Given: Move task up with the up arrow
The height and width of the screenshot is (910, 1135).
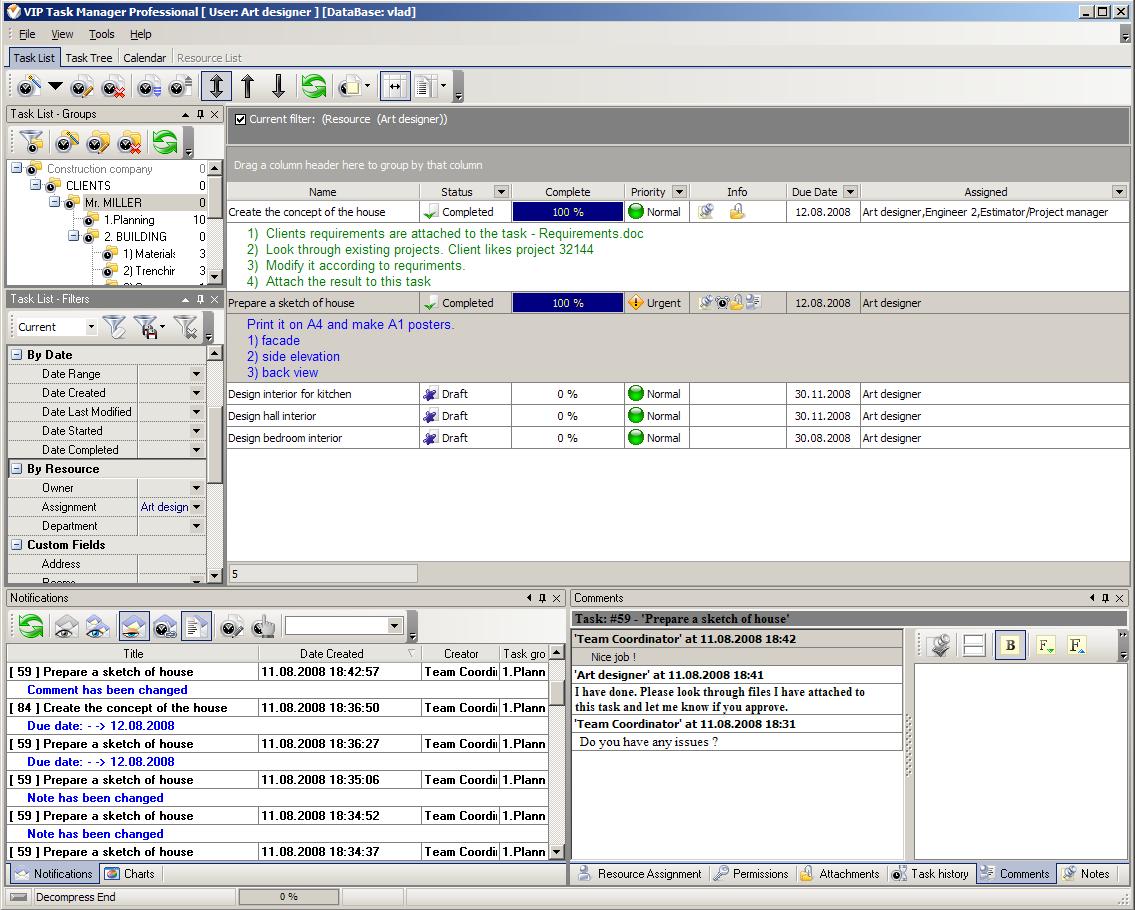Looking at the screenshot, I should (x=248, y=86).
